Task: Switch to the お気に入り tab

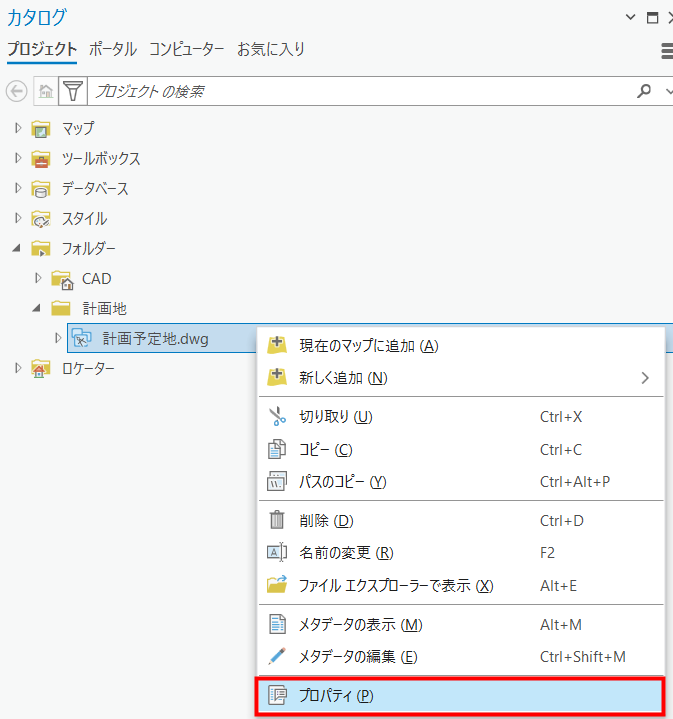Action: [x=270, y=49]
